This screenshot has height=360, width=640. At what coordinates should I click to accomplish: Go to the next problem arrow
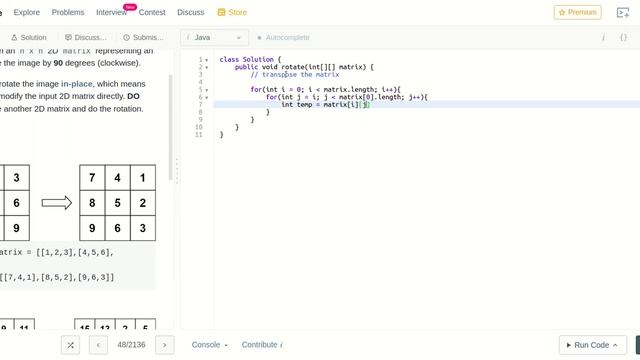tap(164, 345)
